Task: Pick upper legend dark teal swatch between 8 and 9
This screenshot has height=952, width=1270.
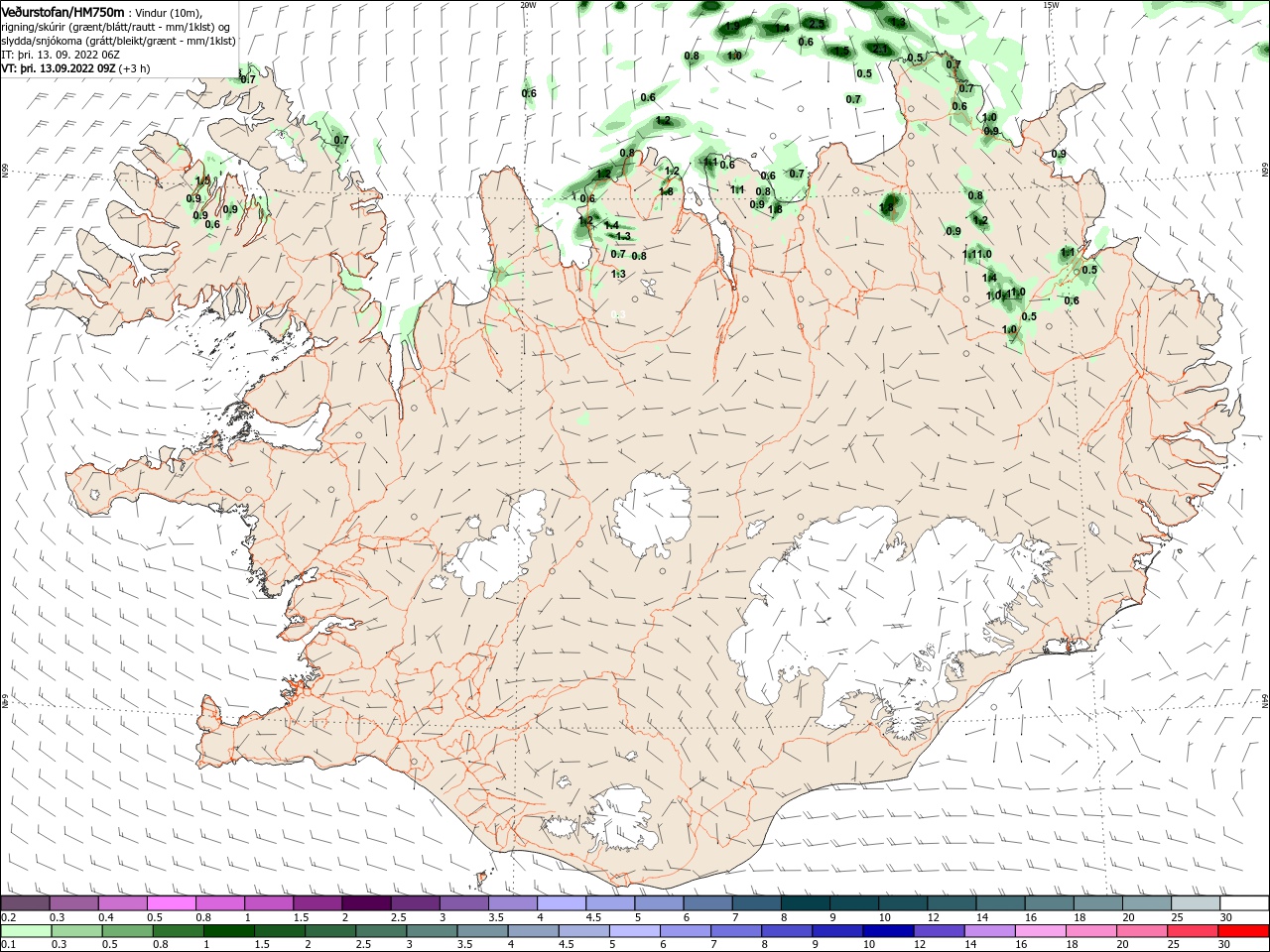Action: pyautogui.click(x=806, y=903)
